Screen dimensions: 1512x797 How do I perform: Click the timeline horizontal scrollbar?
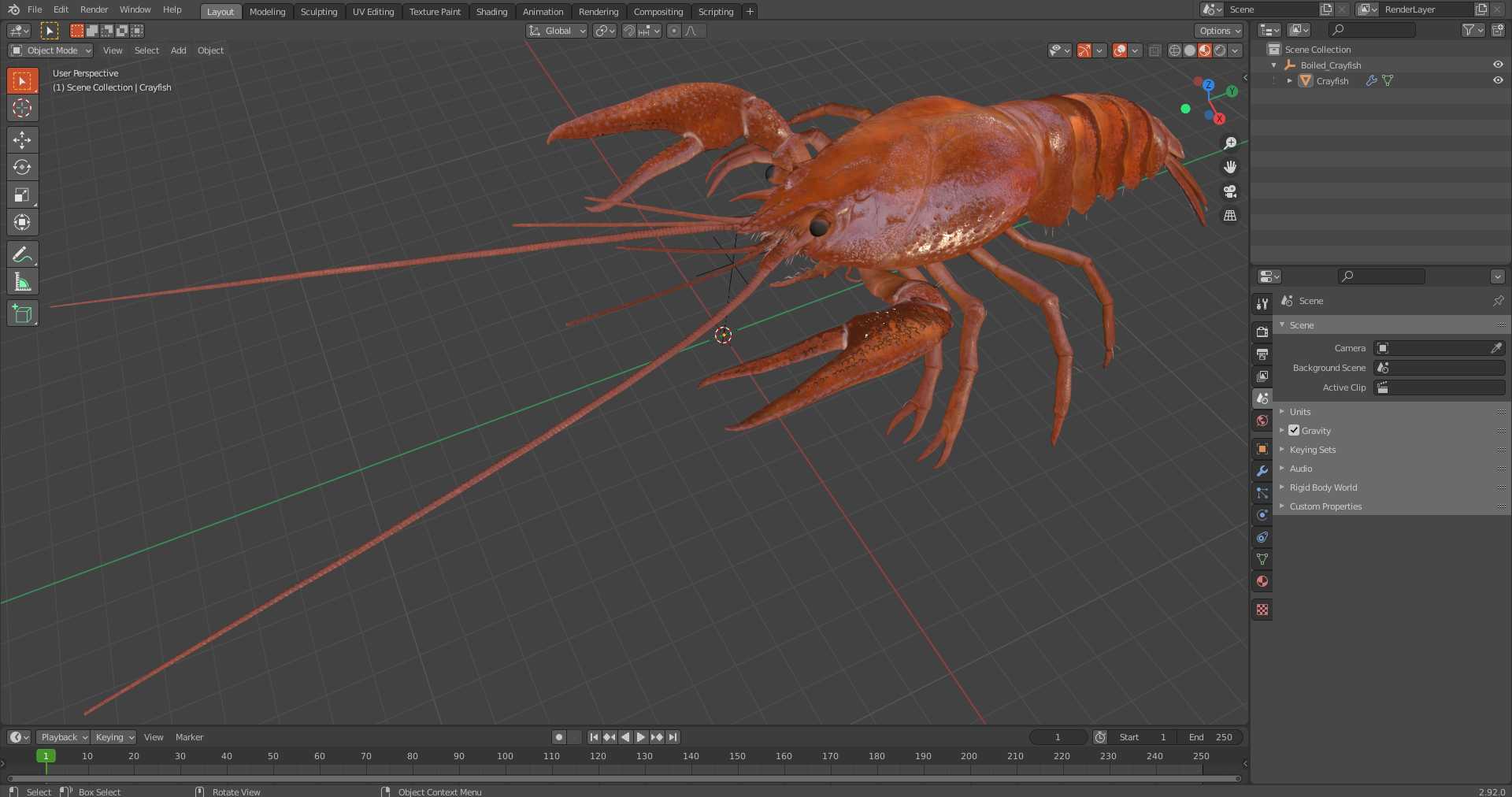(624, 779)
